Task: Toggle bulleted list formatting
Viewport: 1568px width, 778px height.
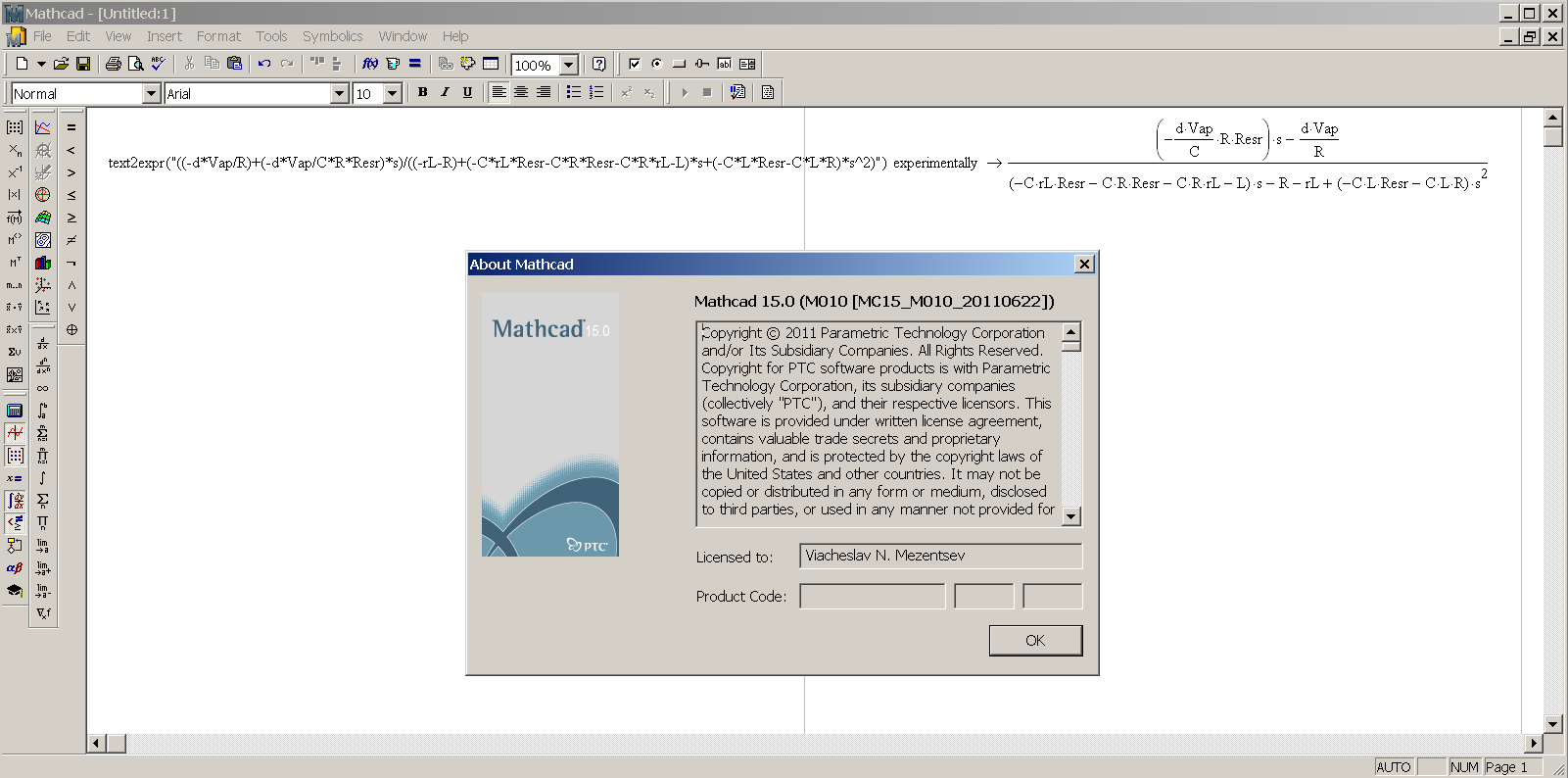Action: pyautogui.click(x=574, y=92)
